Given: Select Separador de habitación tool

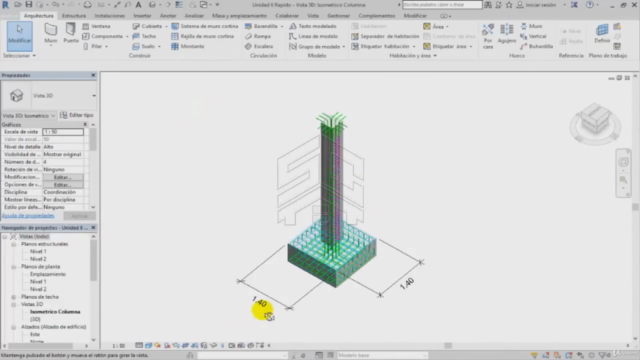Looking at the screenshot, I should (x=385, y=36).
